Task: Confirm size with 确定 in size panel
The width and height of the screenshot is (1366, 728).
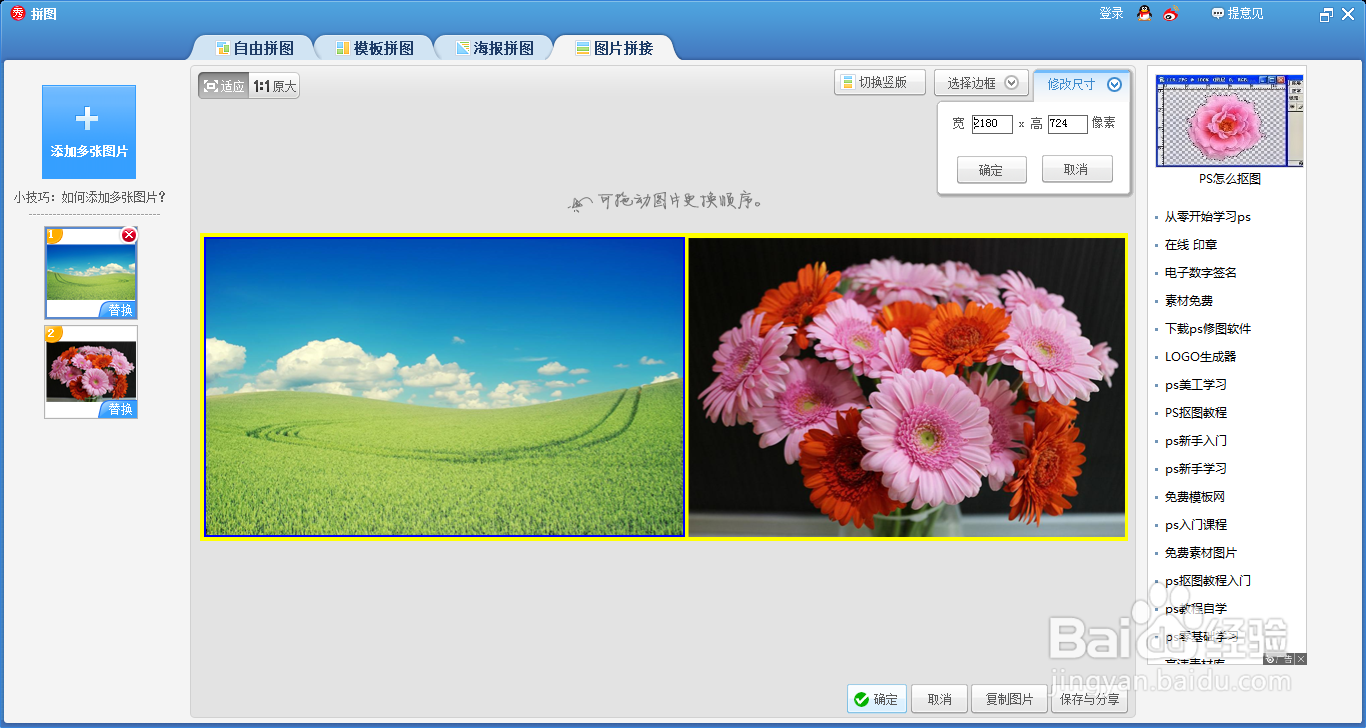Action: tap(991, 170)
